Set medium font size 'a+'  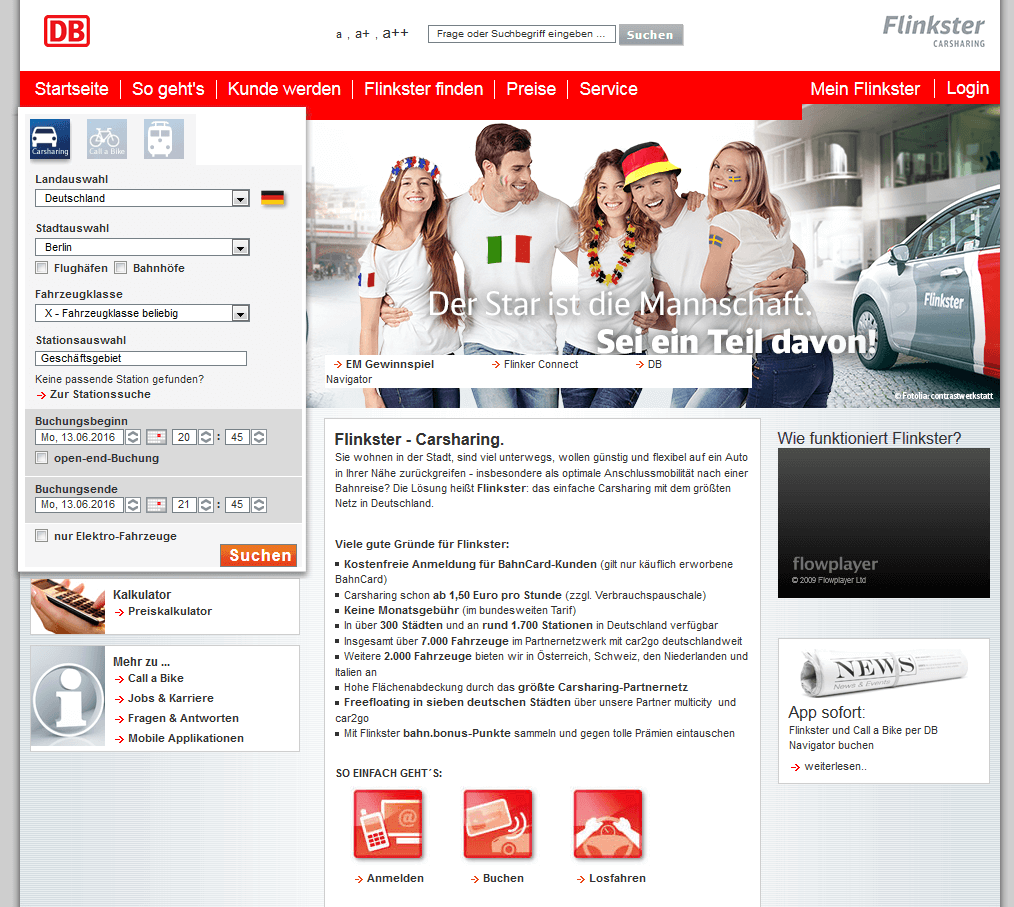coord(362,34)
